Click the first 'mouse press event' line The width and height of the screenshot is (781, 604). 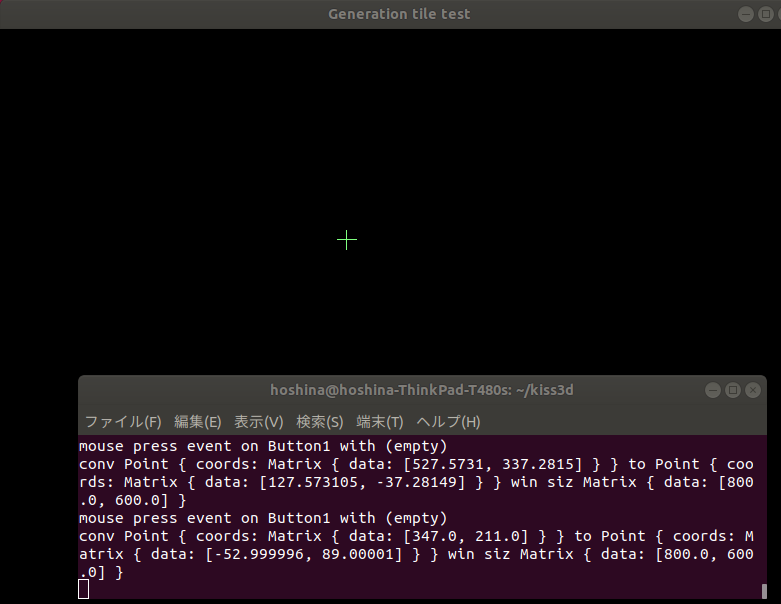(x=263, y=446)
